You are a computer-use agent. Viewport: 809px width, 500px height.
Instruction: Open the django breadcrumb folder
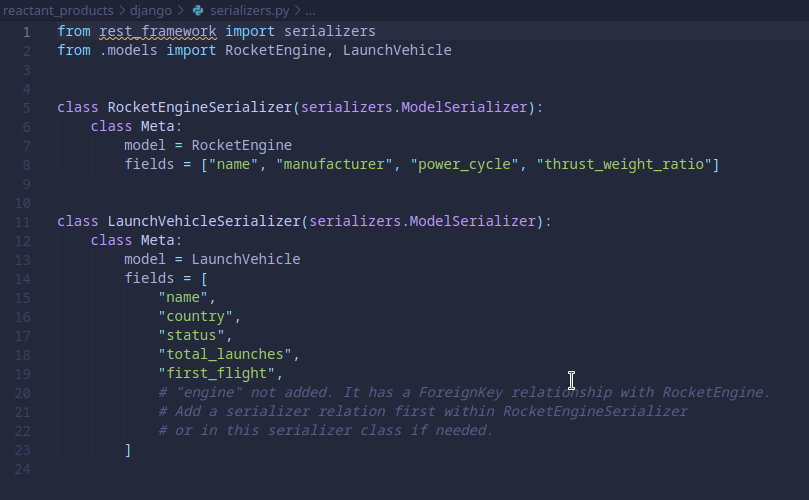(156, 10)
